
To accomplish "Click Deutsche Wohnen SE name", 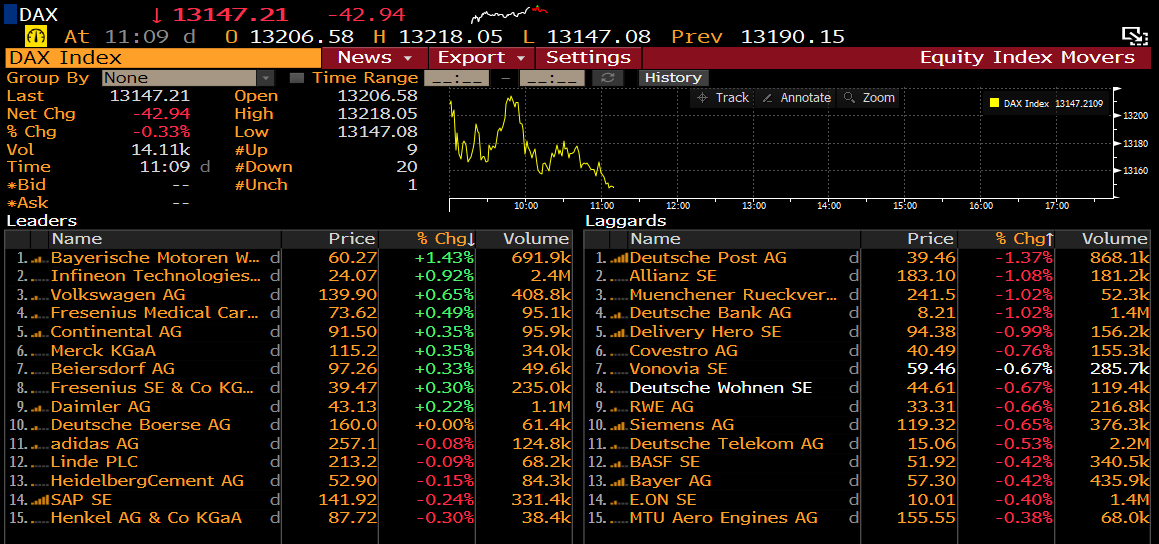I will point(721,388).
